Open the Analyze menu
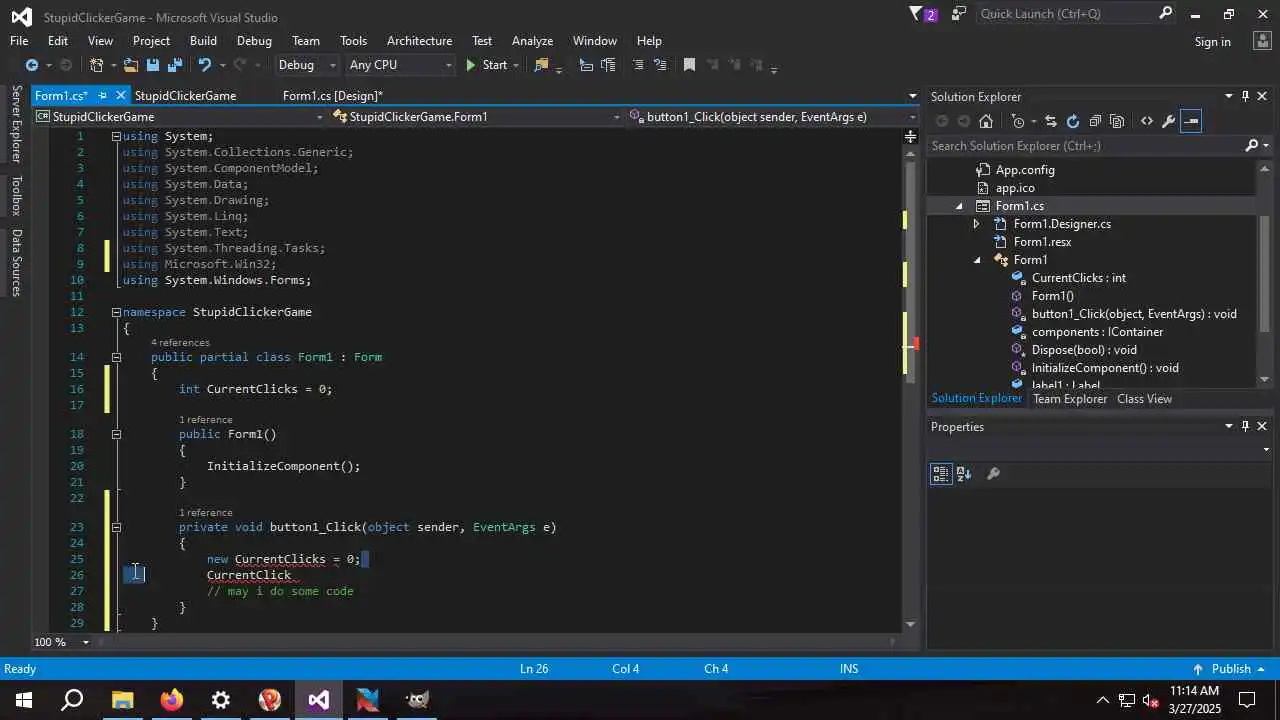 532,41
